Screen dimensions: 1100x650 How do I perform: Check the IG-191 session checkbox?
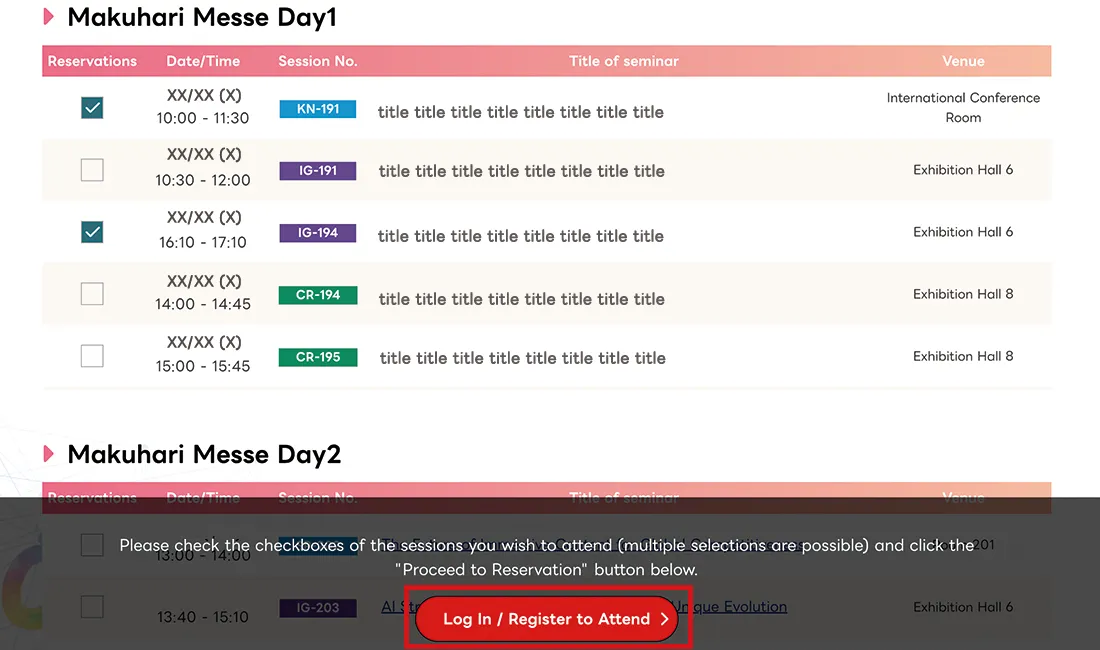point(92,170)
